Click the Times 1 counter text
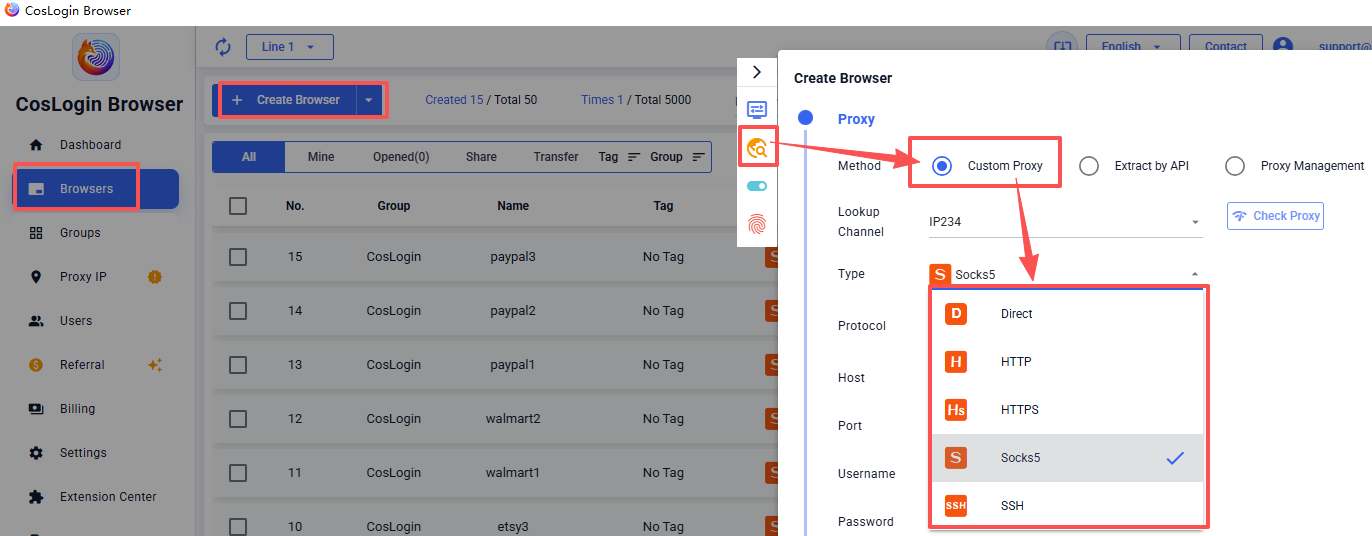The width and height of the screenshot is (1372, 536). click(602, 100)
